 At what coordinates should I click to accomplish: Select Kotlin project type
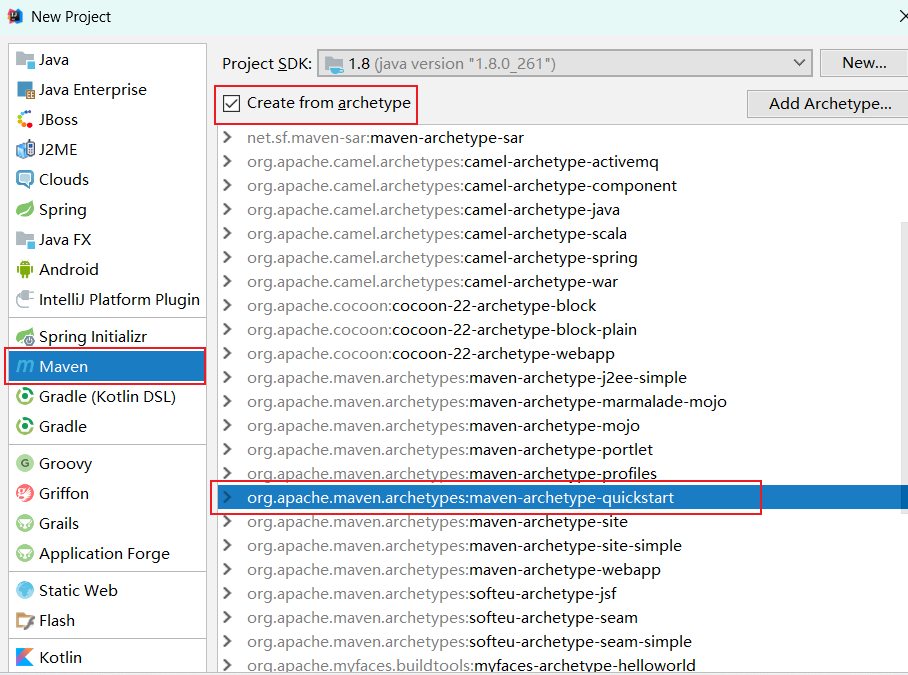pyautogui.click(x=107, y=657)
